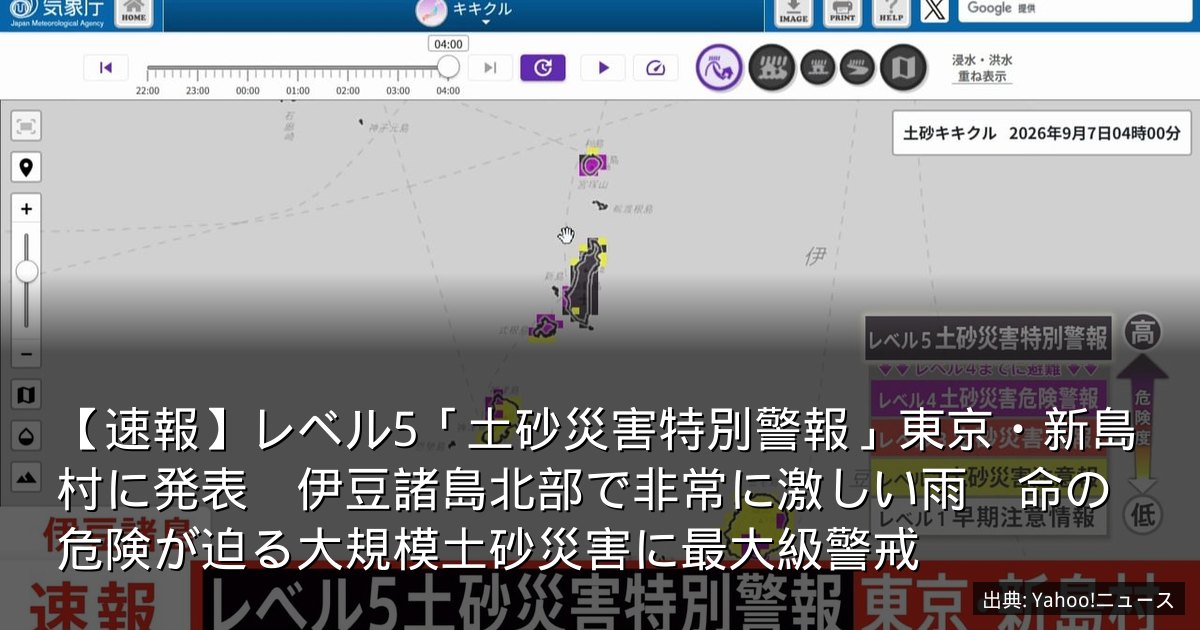This screenshot has width=1200, height=630.
Task: Open the HELP button
Action: [x=890, y=12]
